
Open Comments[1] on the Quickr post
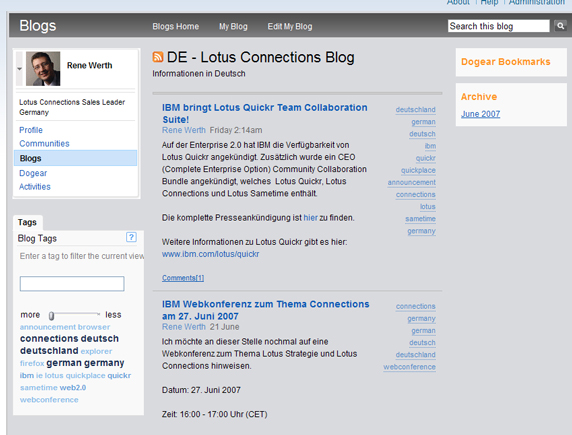pyautogui.click(x=183, y=278)
